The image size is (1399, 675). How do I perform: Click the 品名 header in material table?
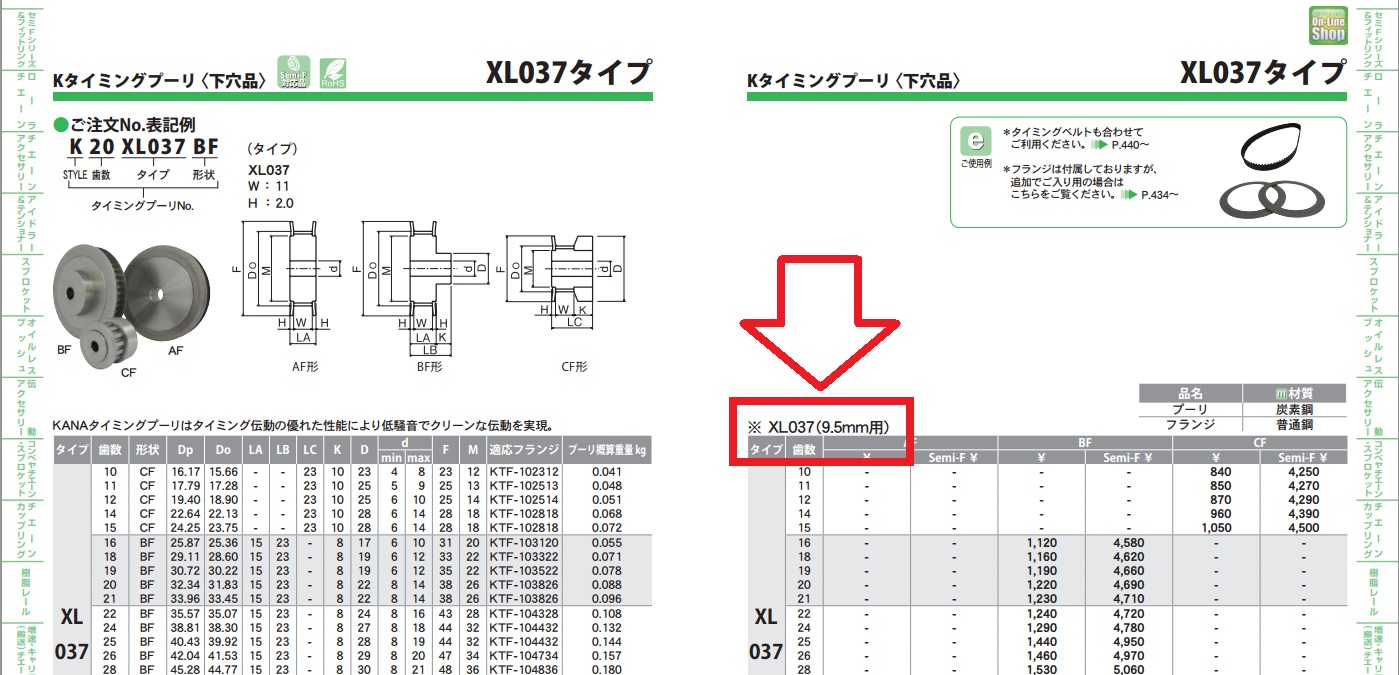[x=1190, y=393]
